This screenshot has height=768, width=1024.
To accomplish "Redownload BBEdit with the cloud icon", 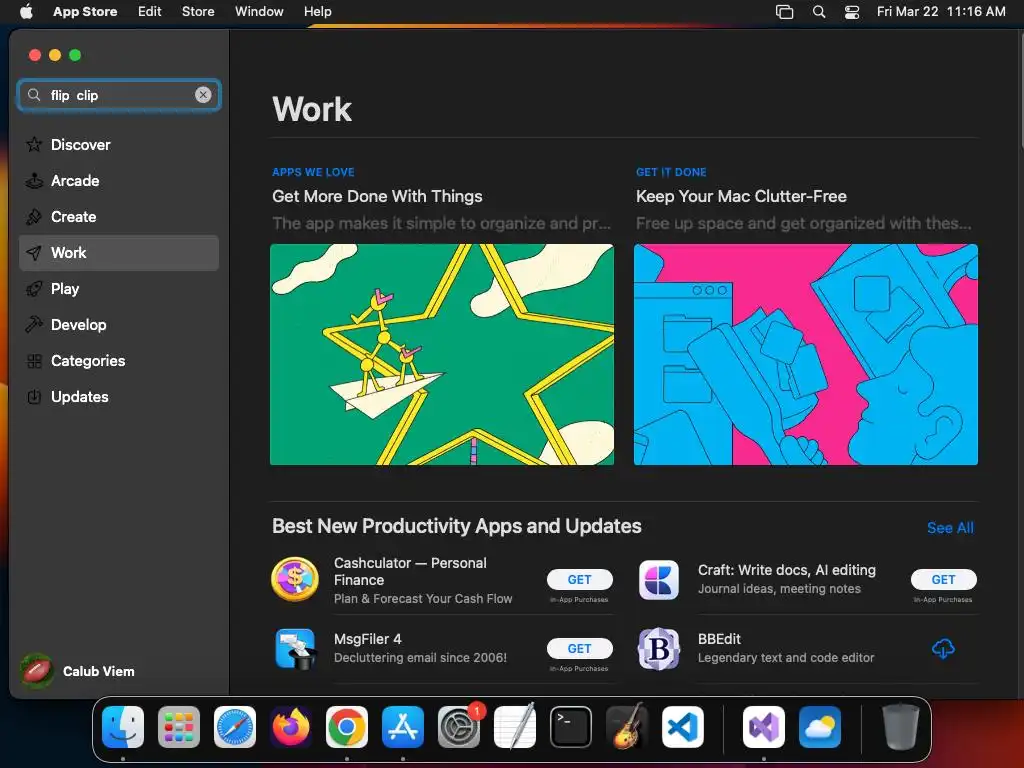I will click(x=943, y=648).
